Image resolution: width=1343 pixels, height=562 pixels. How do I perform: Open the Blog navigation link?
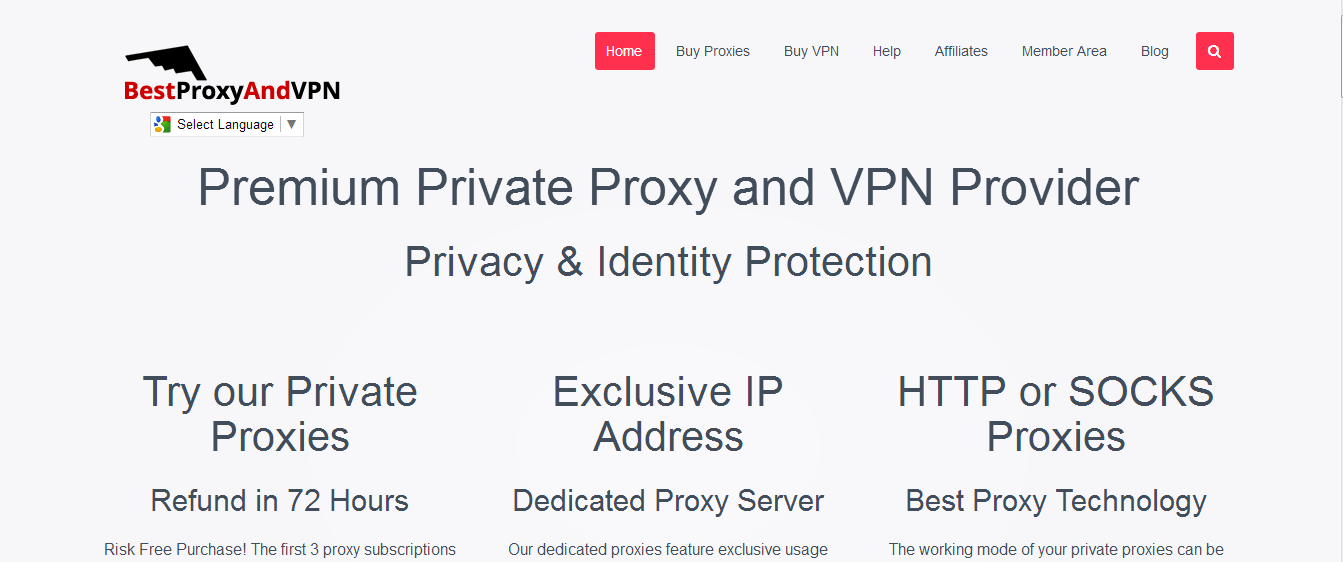click(1154, 51)
